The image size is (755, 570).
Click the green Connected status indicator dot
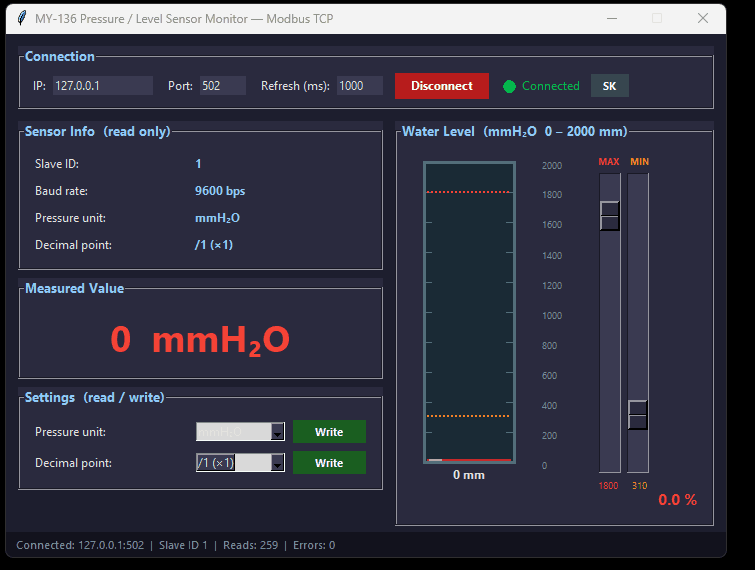pyautogui.click(x=509, y=86)
